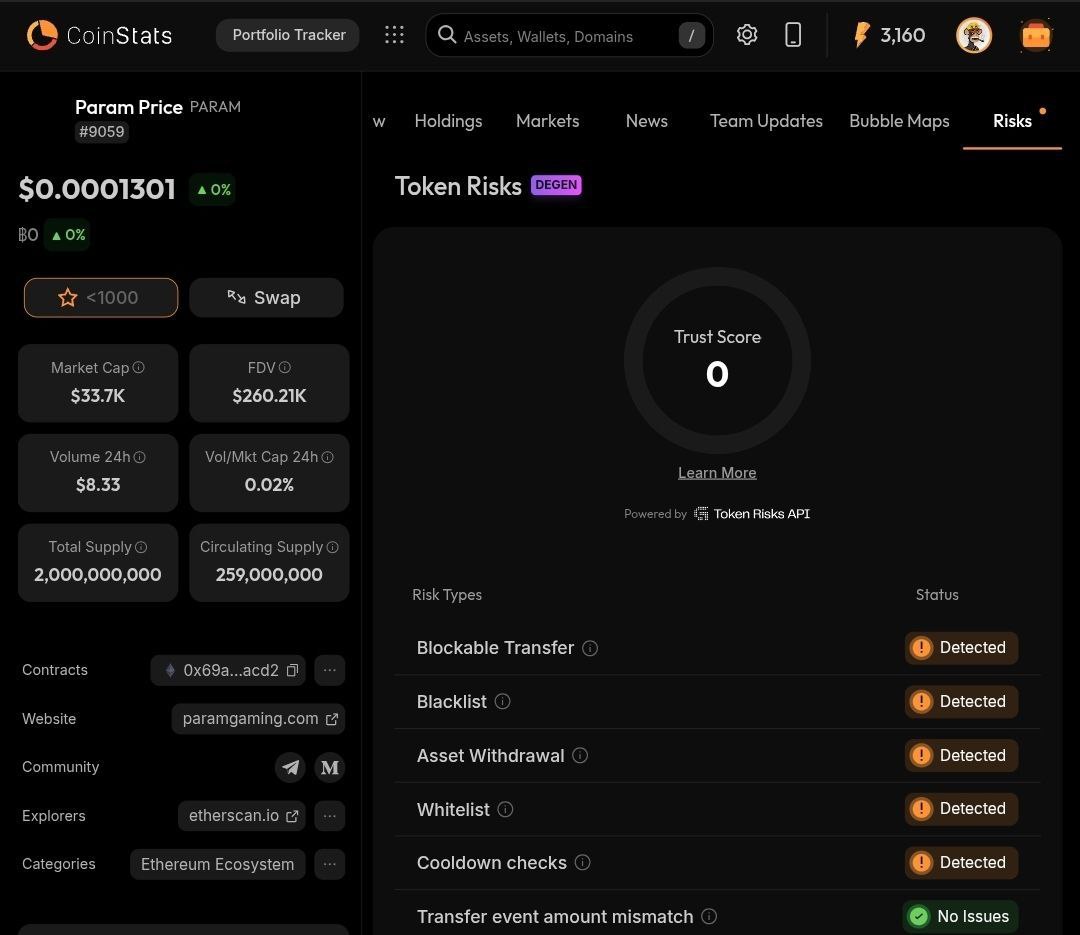
Task: Open the Telegram community icon
Action: click(x=291, y=767)
